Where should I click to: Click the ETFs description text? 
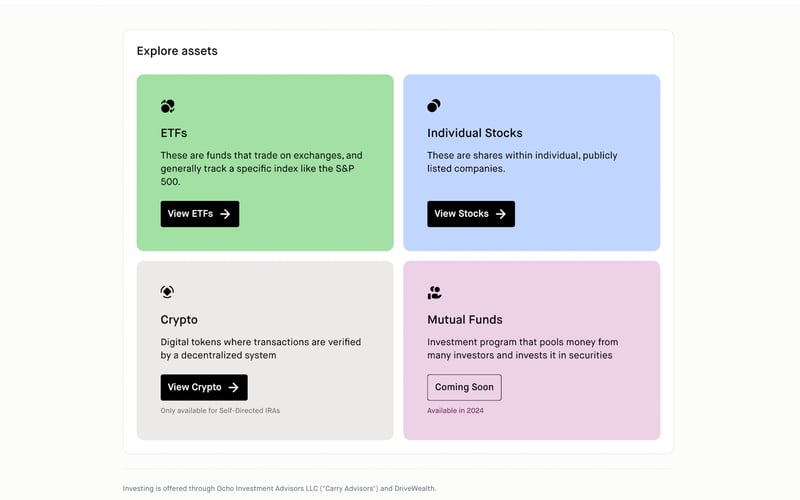(x=261, y=168)
